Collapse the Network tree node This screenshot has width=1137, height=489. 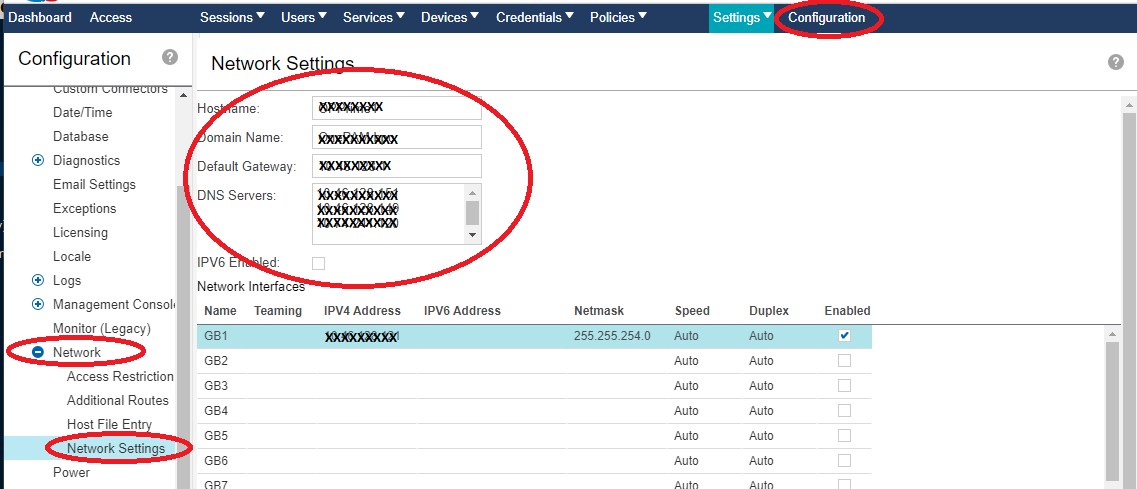38,352
